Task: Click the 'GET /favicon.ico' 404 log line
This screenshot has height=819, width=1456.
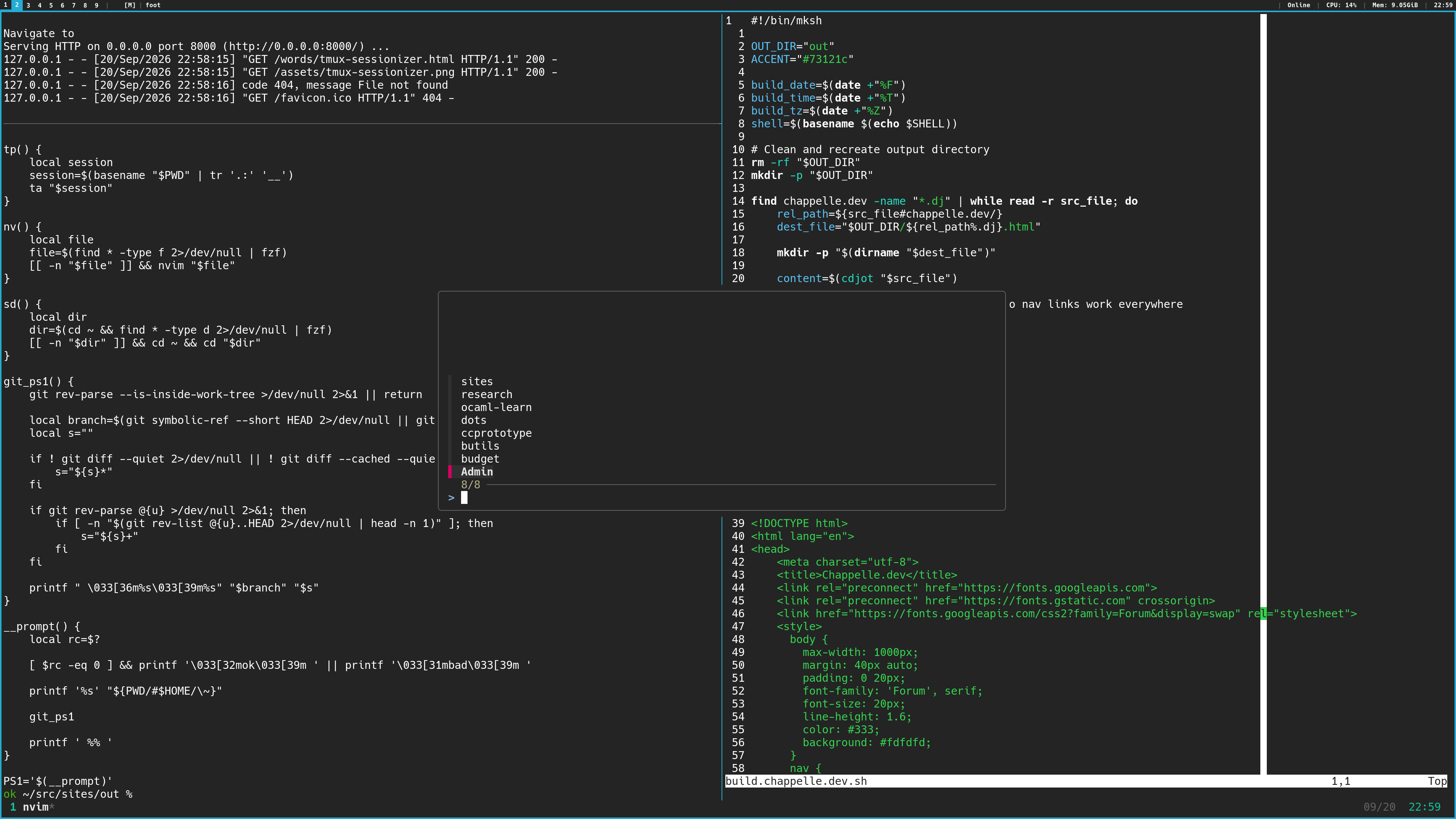Action: [x=229, y=98]
